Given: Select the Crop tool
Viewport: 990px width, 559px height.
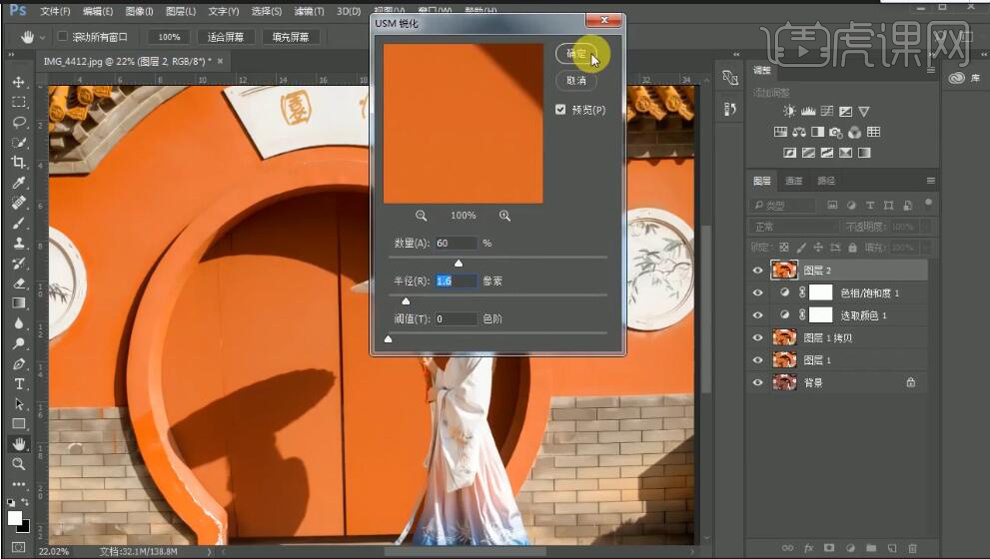Looking at the screenshot, I should click(18, 162).
